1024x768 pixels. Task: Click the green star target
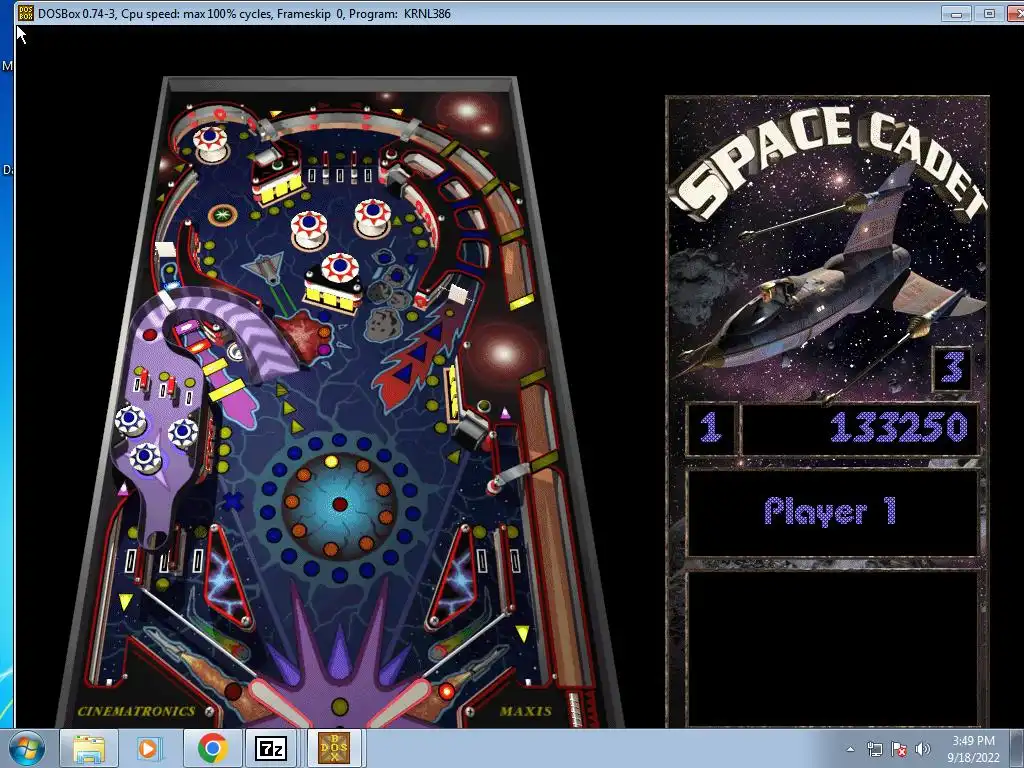(x=223, y=214)
